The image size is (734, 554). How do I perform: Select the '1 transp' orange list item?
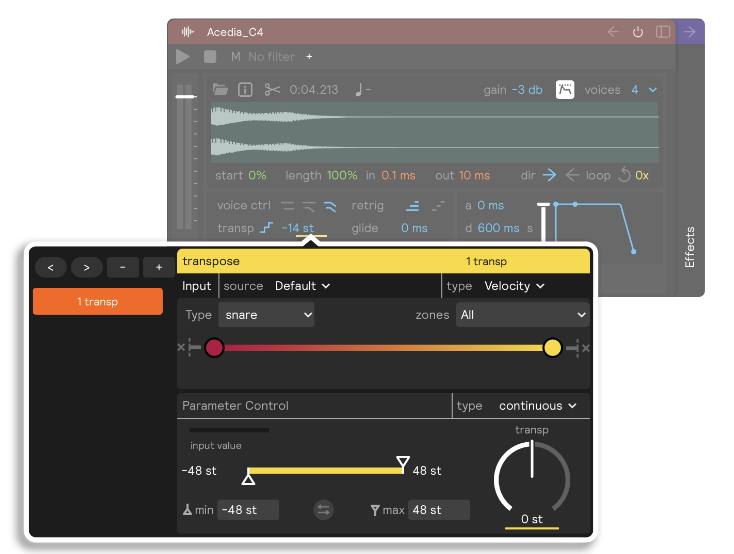pos(98,302)
